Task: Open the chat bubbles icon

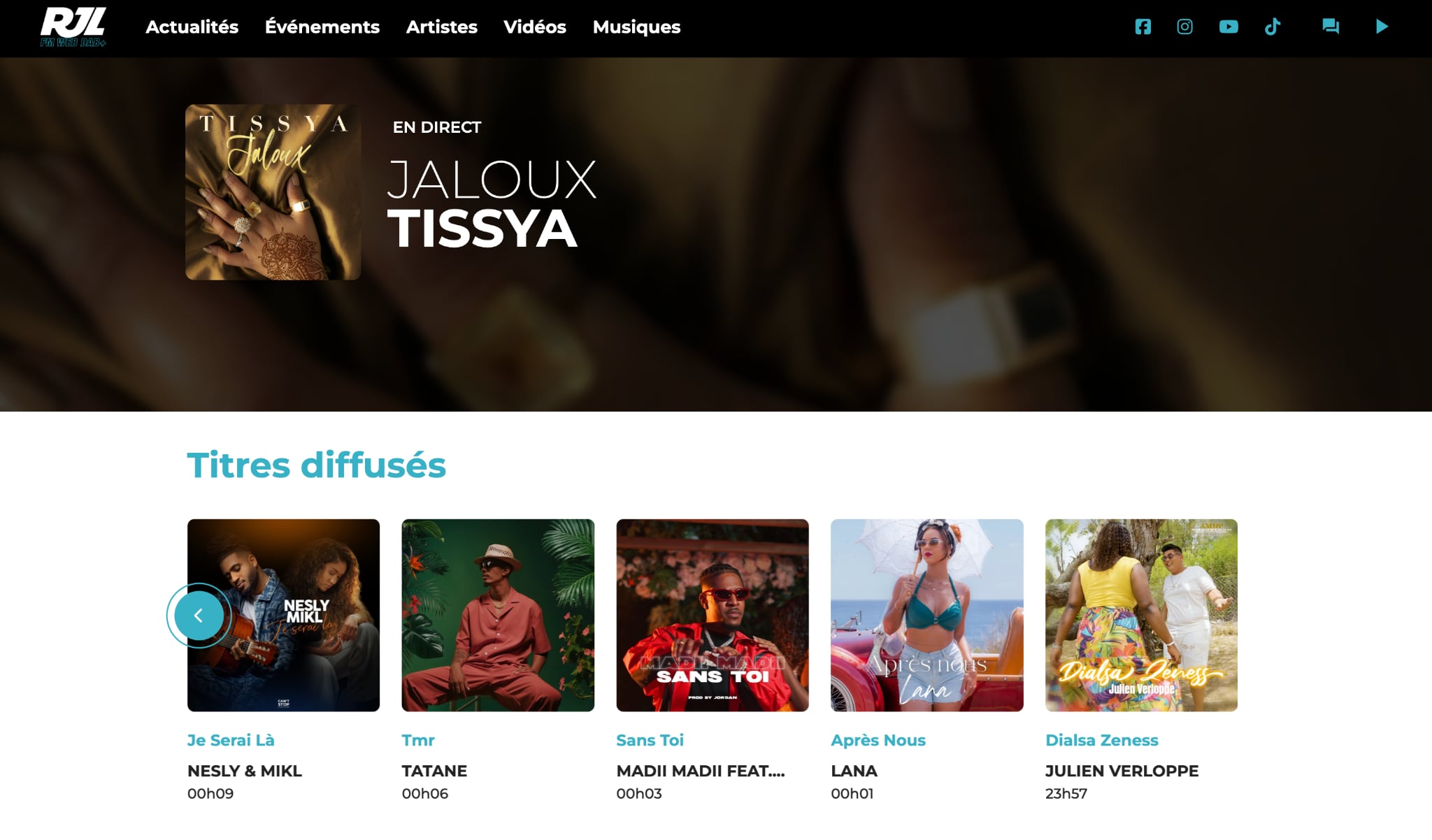Action: (x=1331, y=27)
